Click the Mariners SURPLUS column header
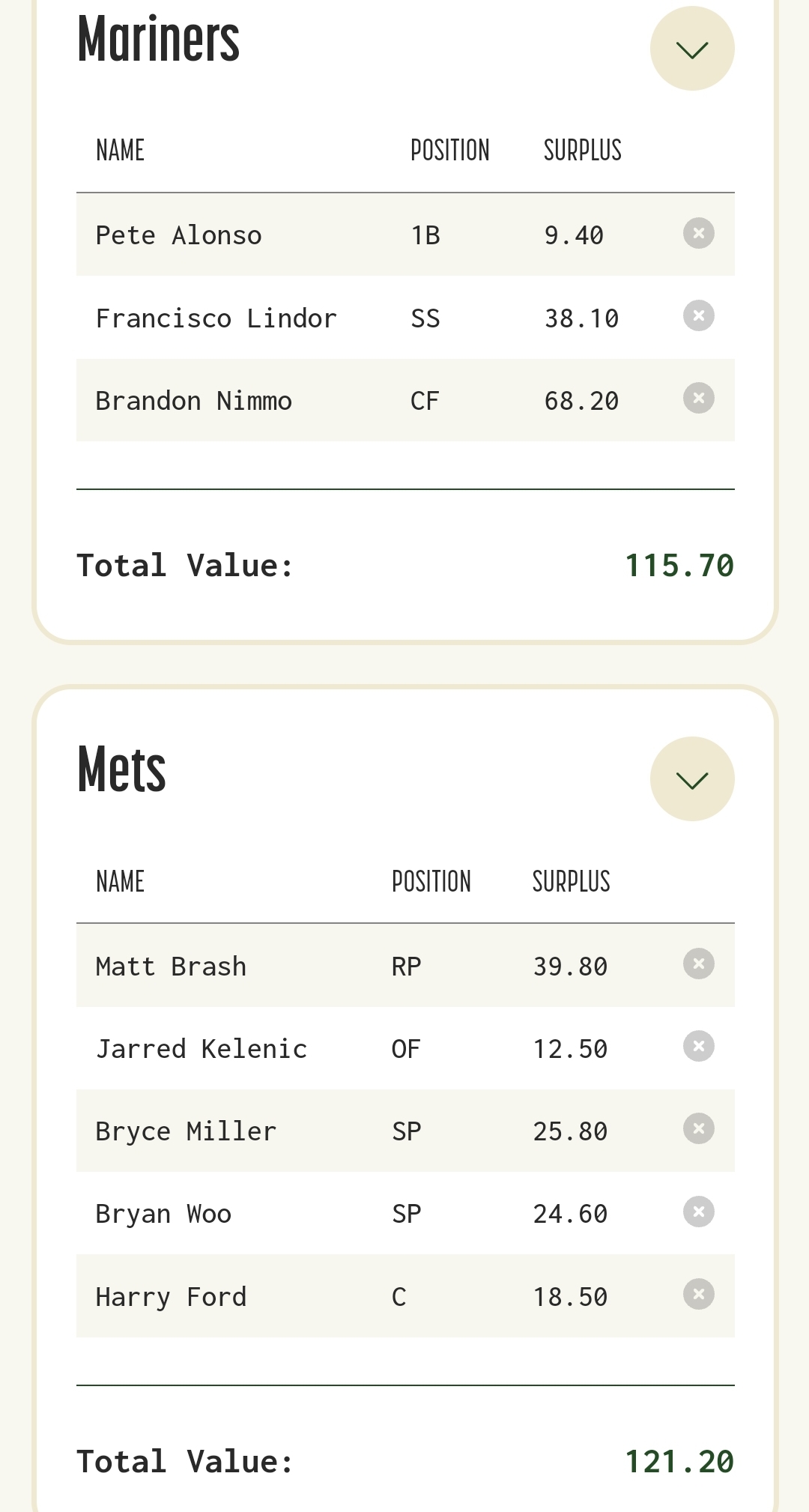Viewport: 809px width, 1512px height. (582, 151)
